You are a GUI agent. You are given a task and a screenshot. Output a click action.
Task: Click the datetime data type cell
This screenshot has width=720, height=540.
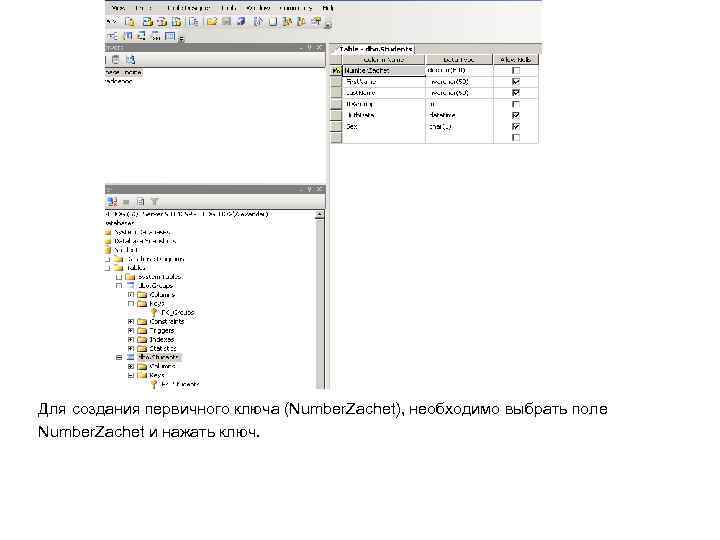point(459,115)
